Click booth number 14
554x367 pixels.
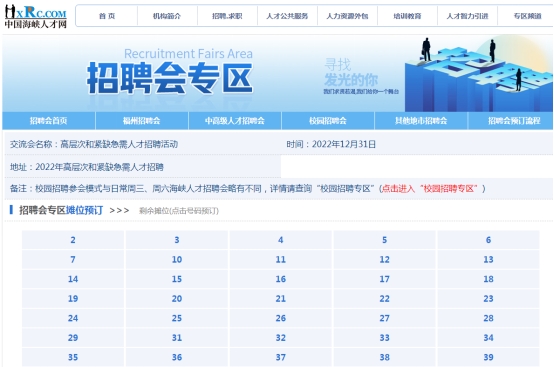(x=73, y=279)
